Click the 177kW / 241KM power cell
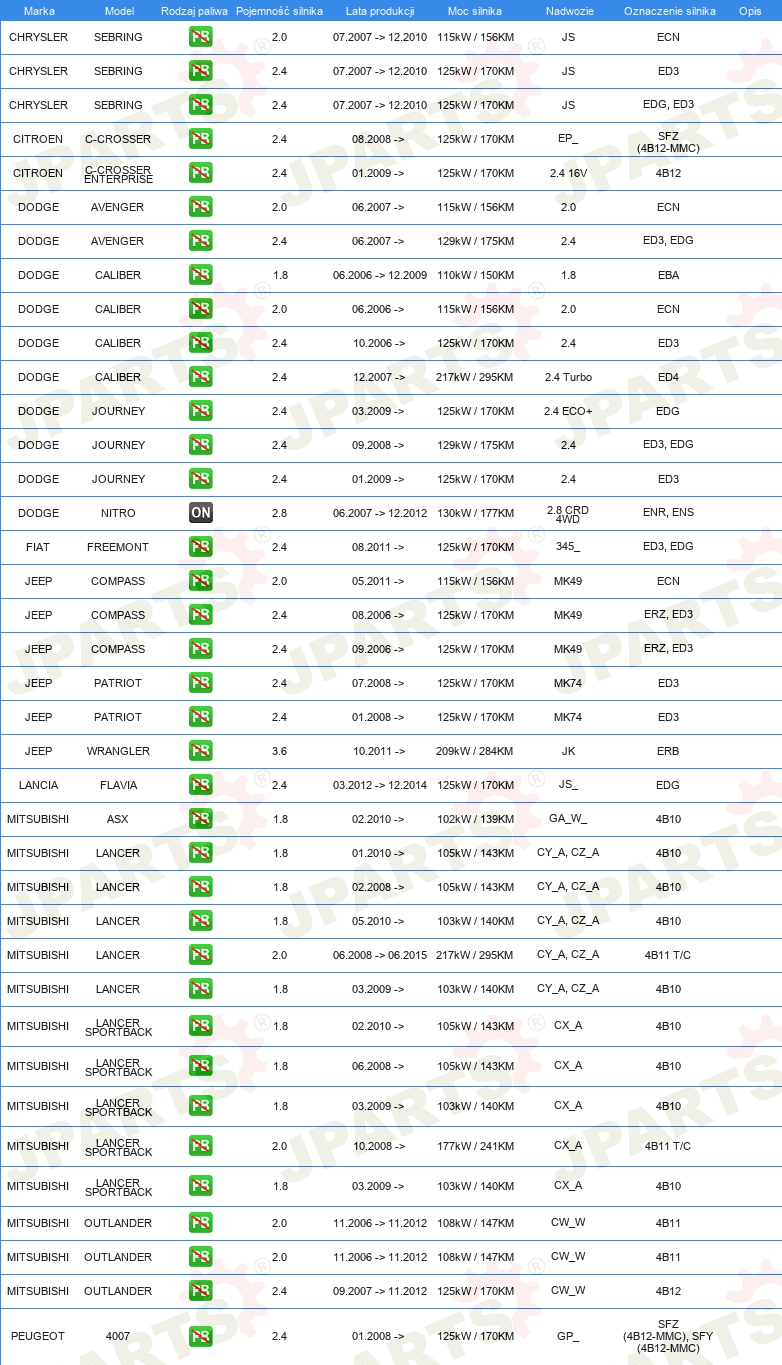The height and width of the screenshot is (1365, 782). click(x=475, y=1146)
